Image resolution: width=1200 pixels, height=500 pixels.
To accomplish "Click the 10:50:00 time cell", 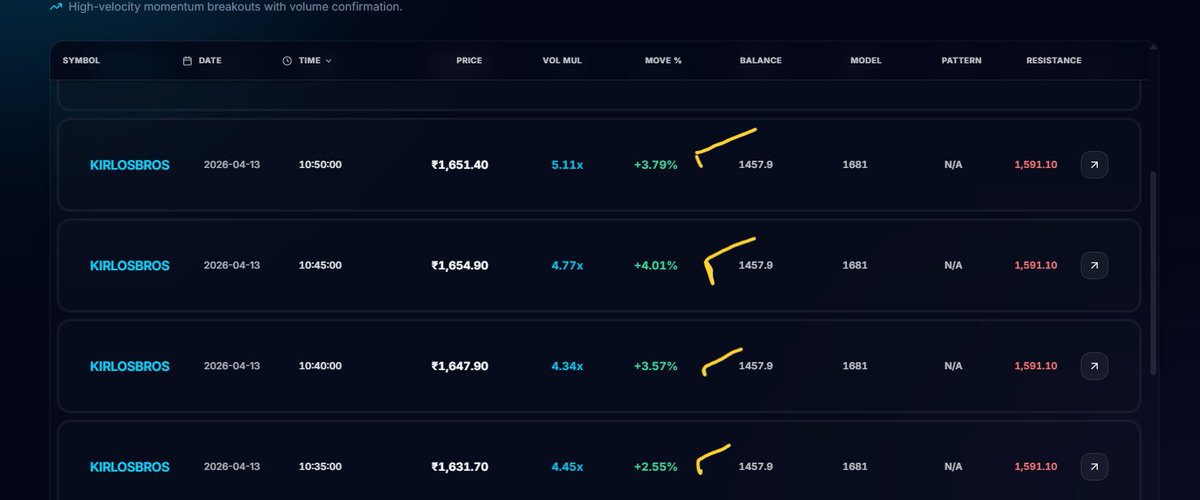I will pyautogui.click(x=320, y=165).
